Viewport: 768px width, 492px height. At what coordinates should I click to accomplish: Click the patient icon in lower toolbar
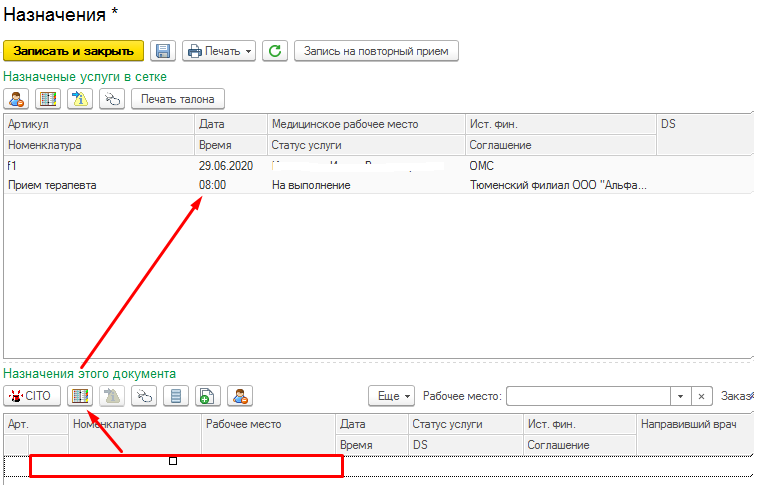(240, 395)
